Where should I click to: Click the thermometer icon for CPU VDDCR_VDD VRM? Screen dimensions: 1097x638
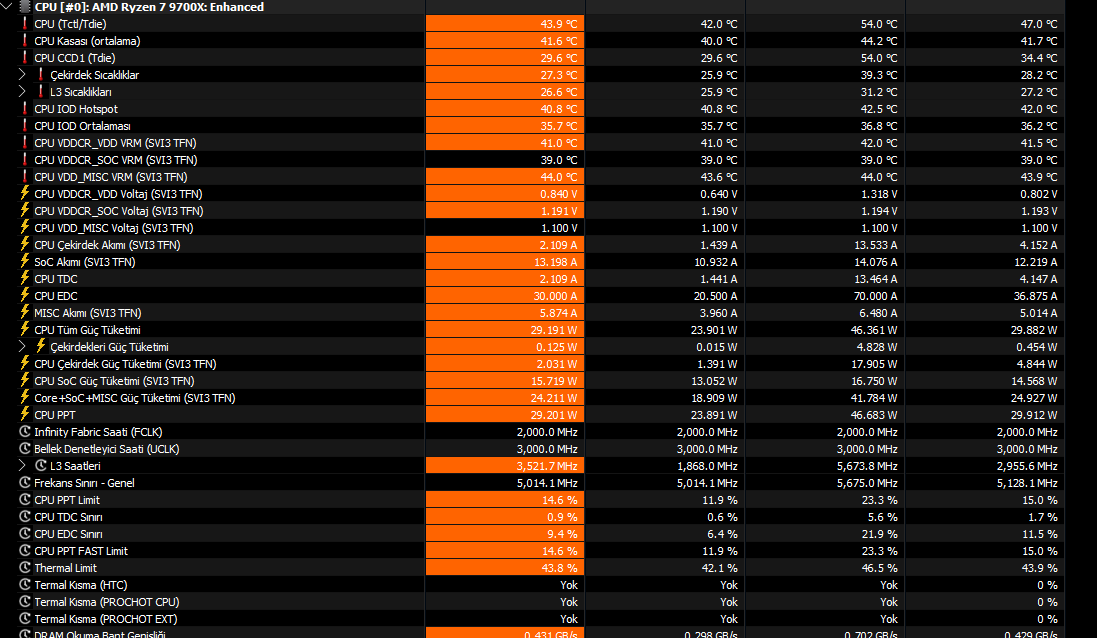point(25,142)
